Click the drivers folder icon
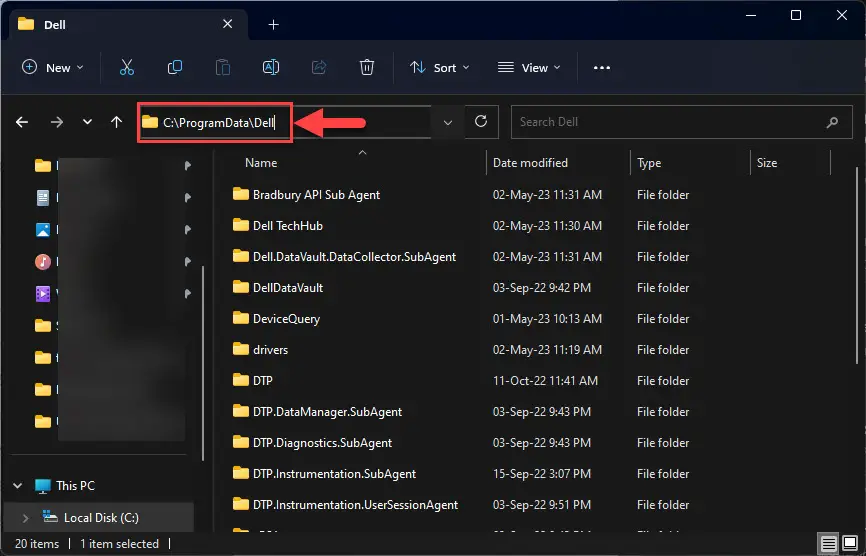 coord(240,349)
